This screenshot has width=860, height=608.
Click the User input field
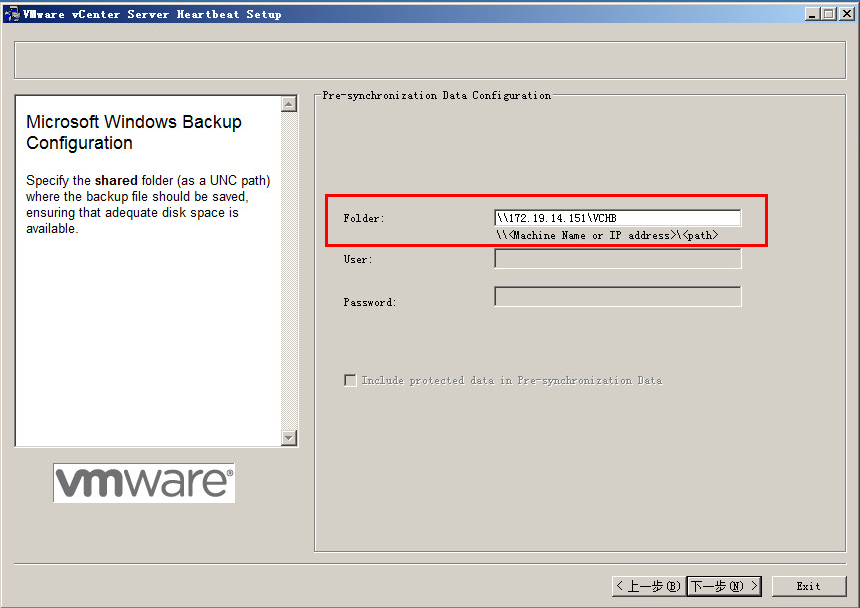618,259
